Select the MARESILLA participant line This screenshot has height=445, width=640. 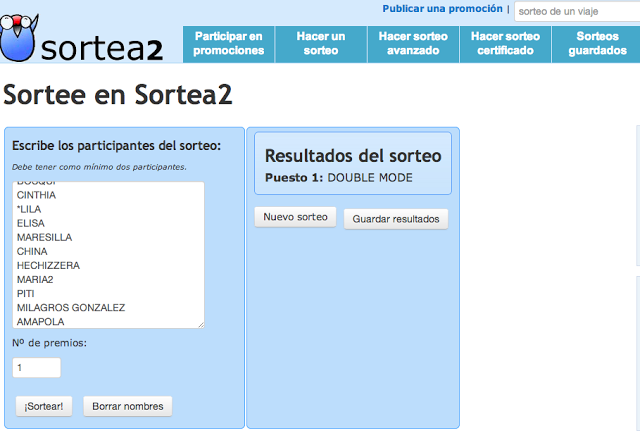(44, 237)
